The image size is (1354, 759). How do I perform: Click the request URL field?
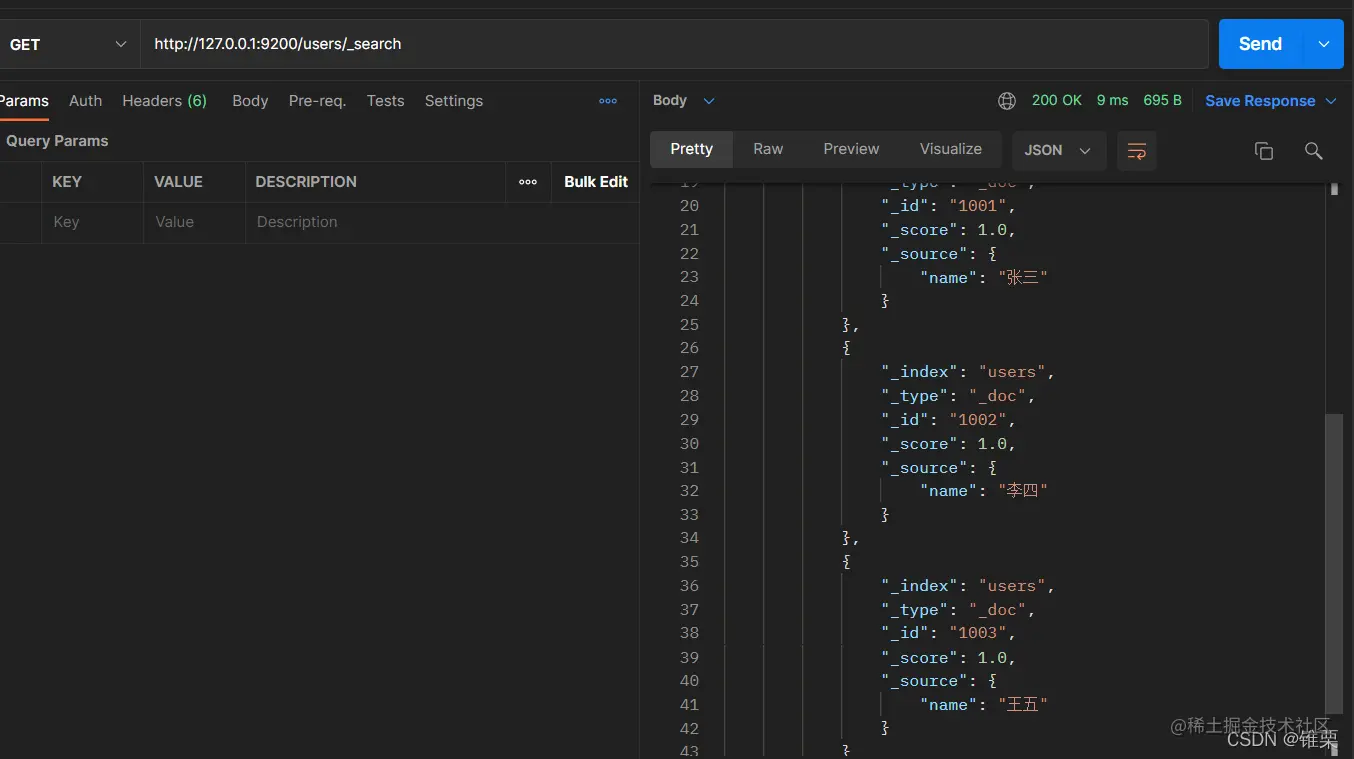click(674, 44)
